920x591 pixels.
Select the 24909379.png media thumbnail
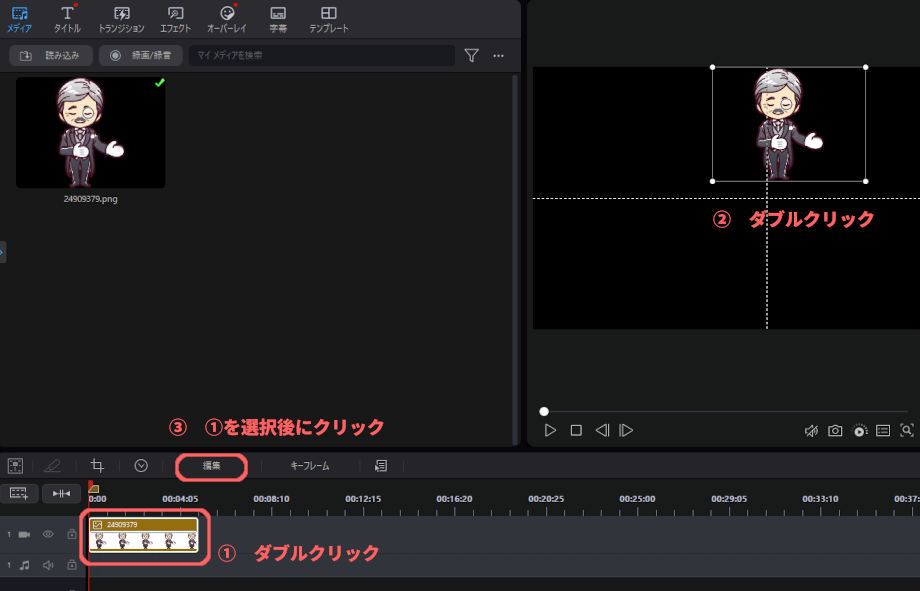coord(91,133)
